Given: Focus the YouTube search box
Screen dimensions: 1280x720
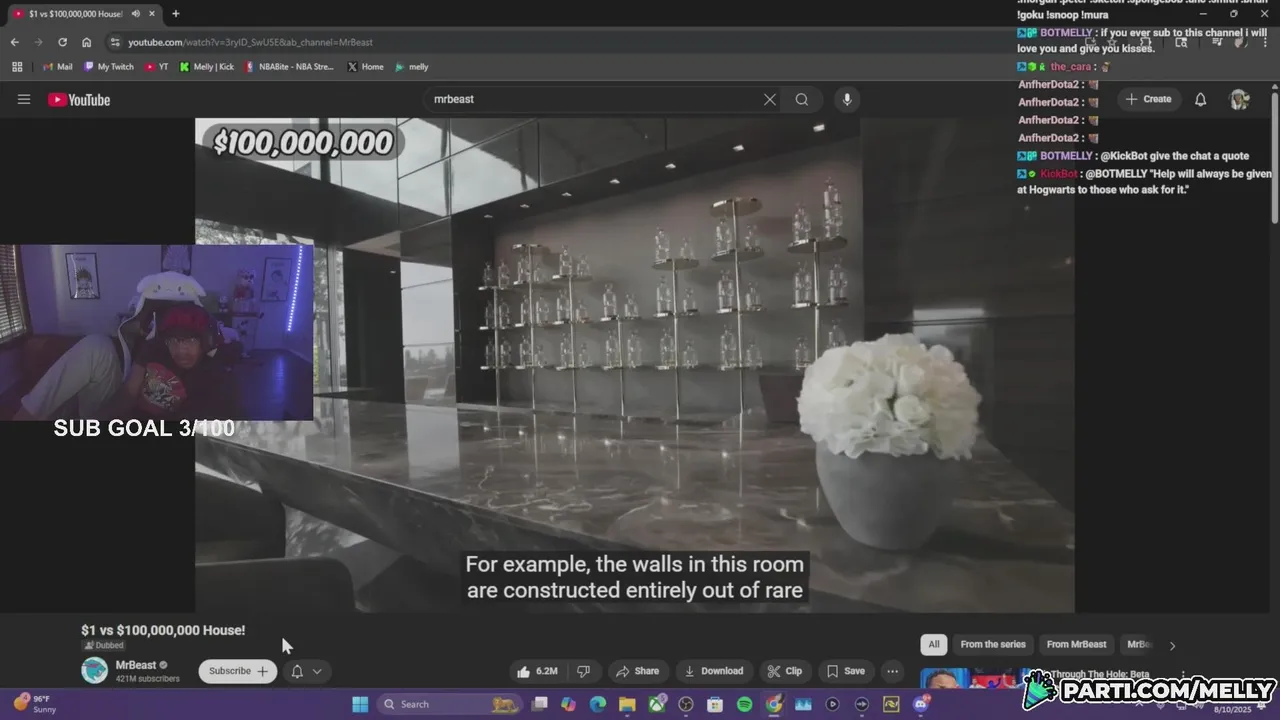Looking at the screenshot, I should (595, 99).
